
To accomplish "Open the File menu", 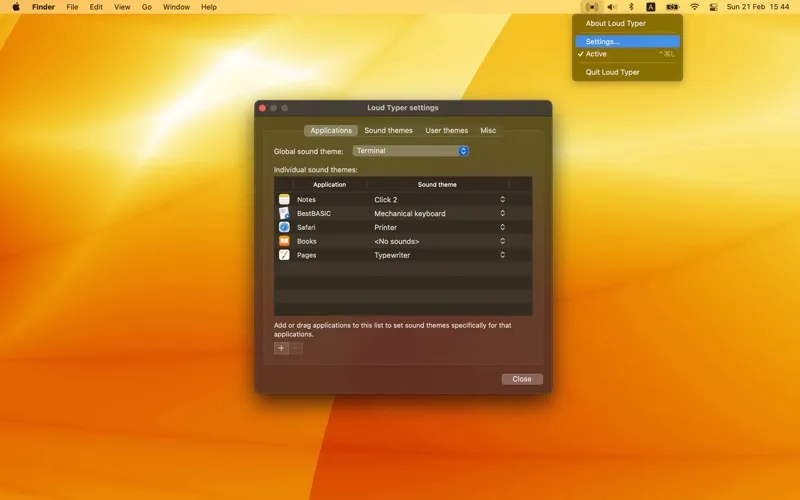I will coord(72,7).
